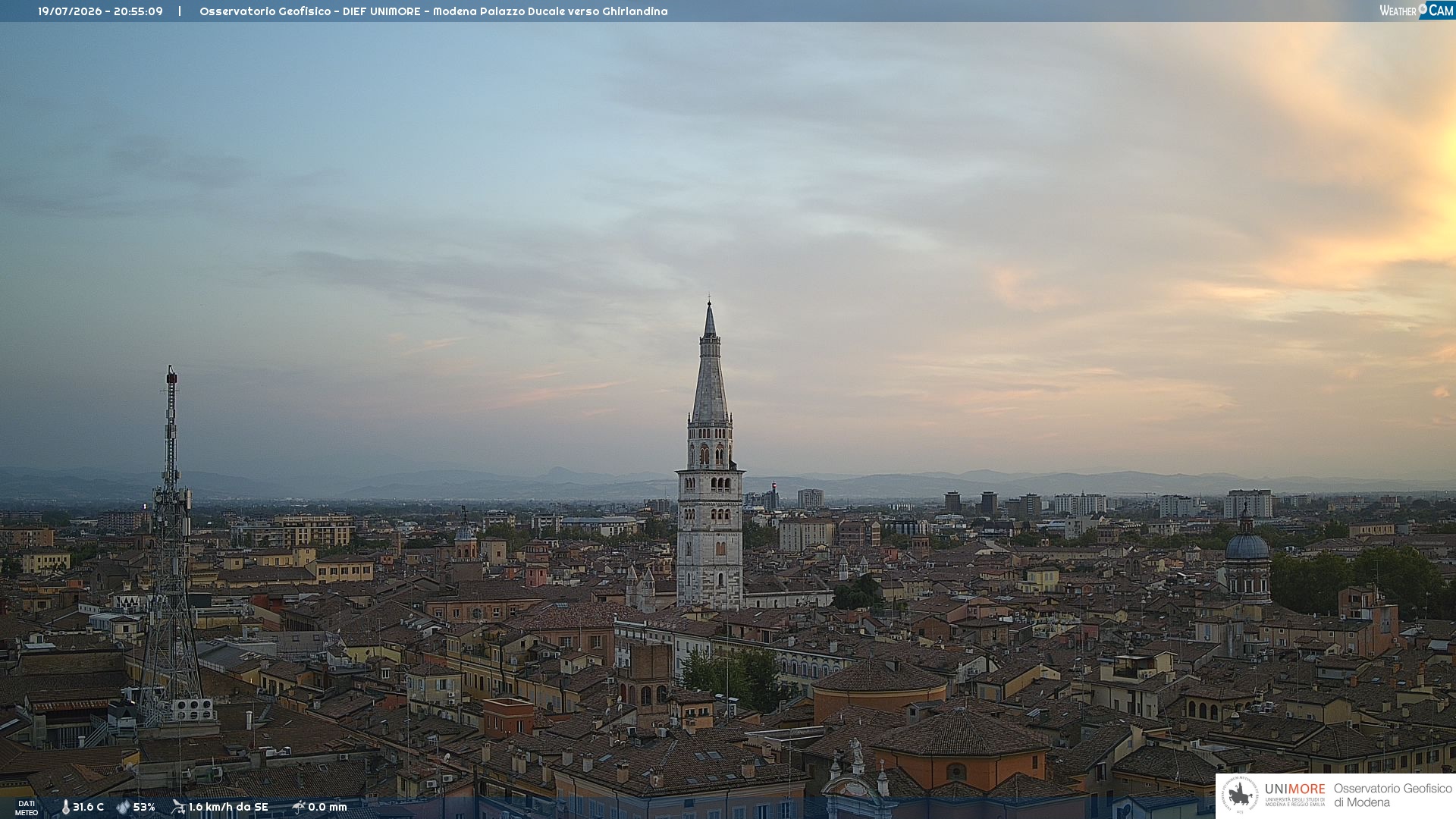Click the wind speed icon
The image size is (1456, 819).
click(x=178, y=807)
